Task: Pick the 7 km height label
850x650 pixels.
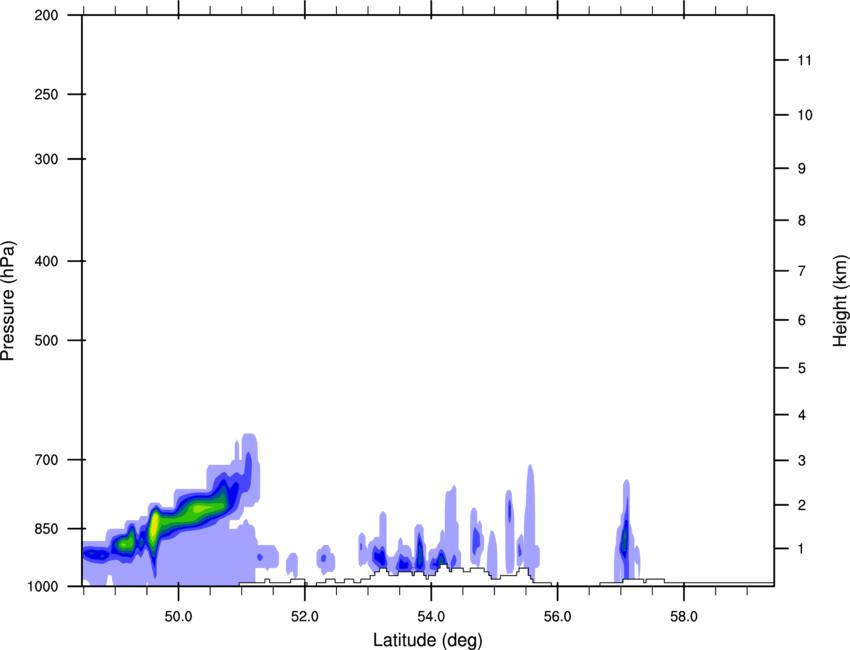Action: tap(802, 271)
